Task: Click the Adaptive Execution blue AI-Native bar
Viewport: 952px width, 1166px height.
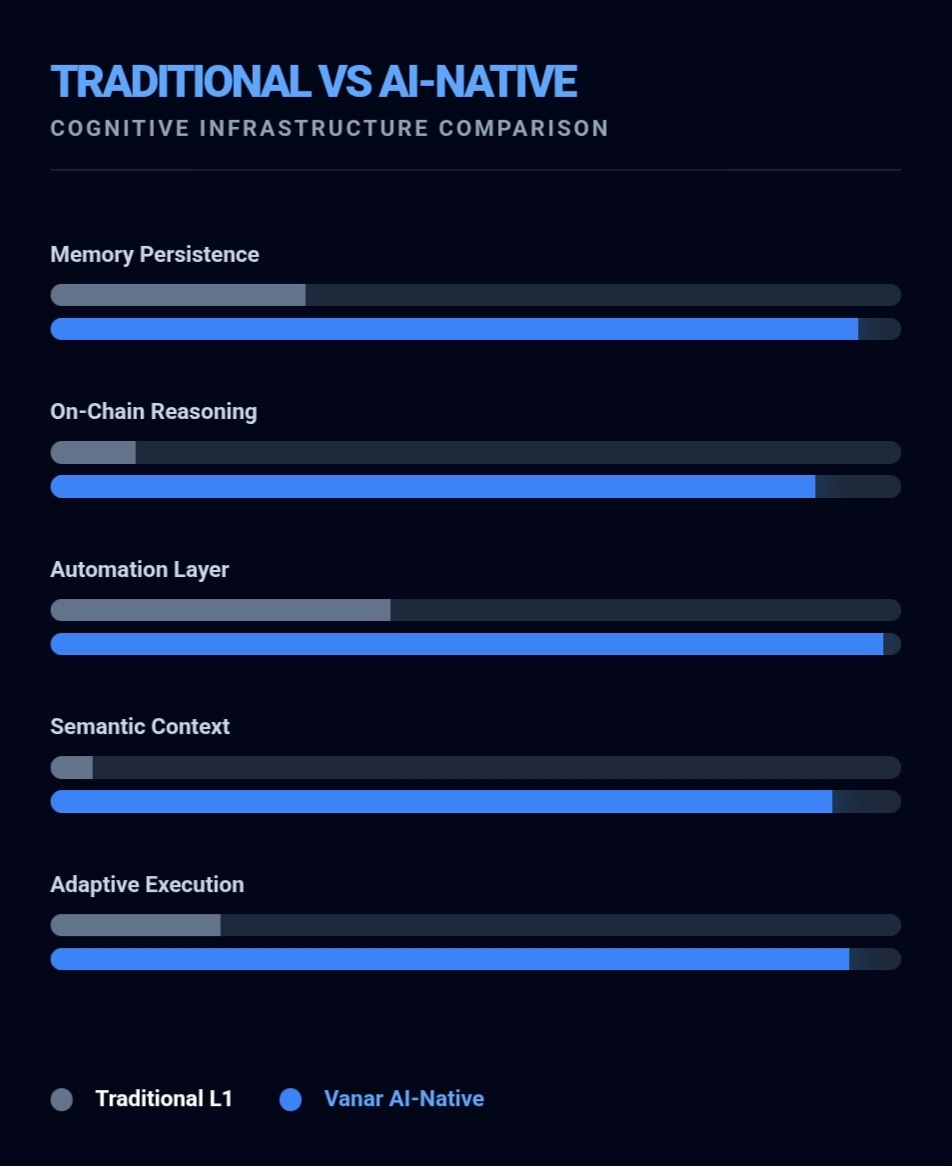Action: point(450,959)
